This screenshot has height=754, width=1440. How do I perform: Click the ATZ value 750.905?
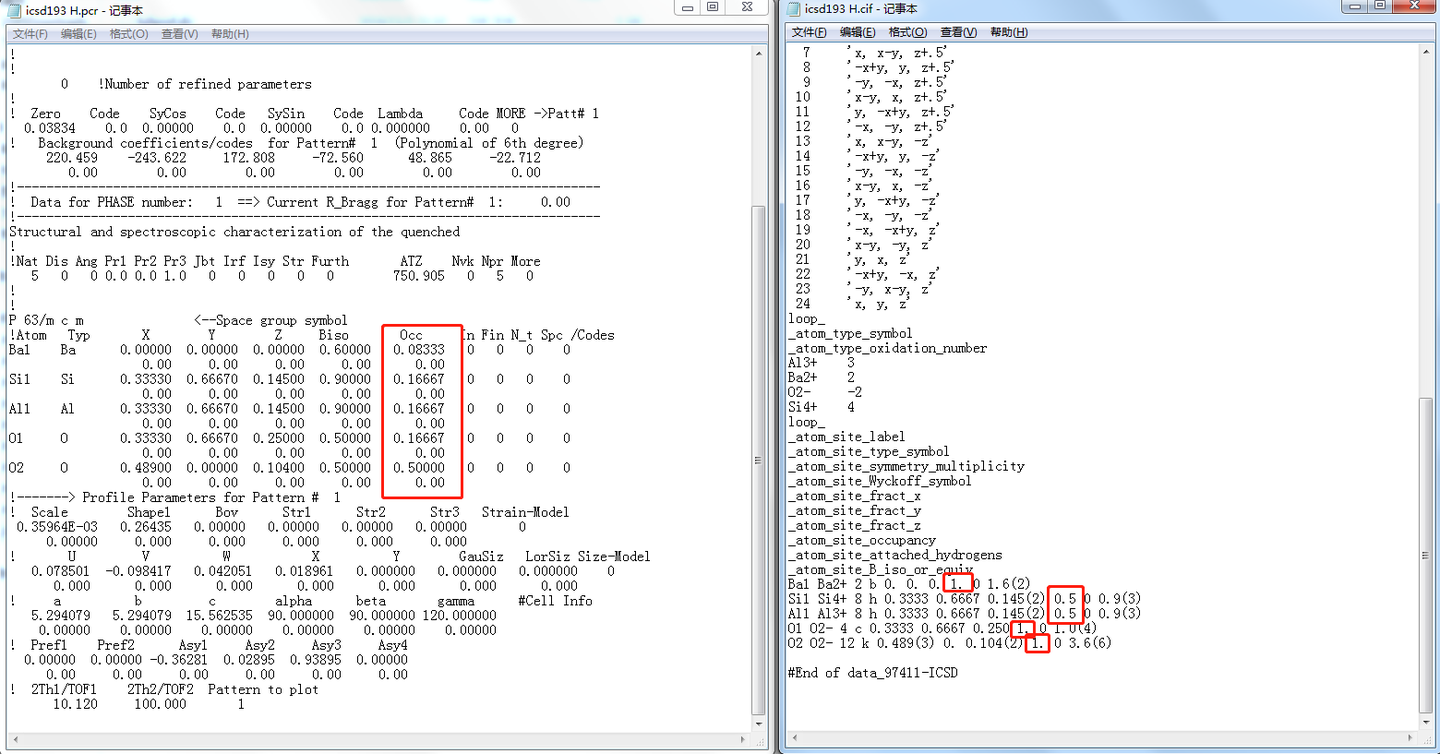tap(419, 276)
